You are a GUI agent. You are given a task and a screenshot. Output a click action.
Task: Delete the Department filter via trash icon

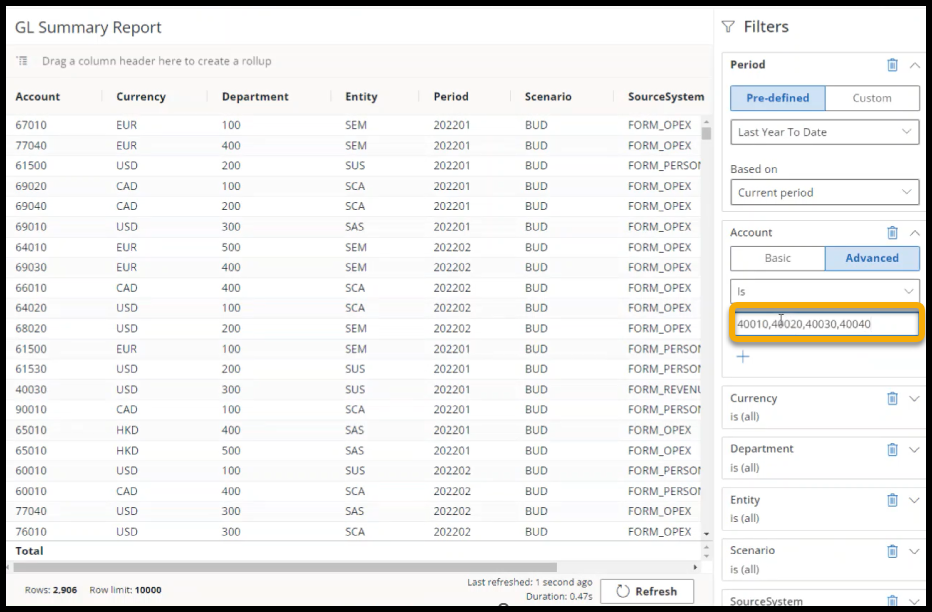pyautogui.click(x=892, y=449)
